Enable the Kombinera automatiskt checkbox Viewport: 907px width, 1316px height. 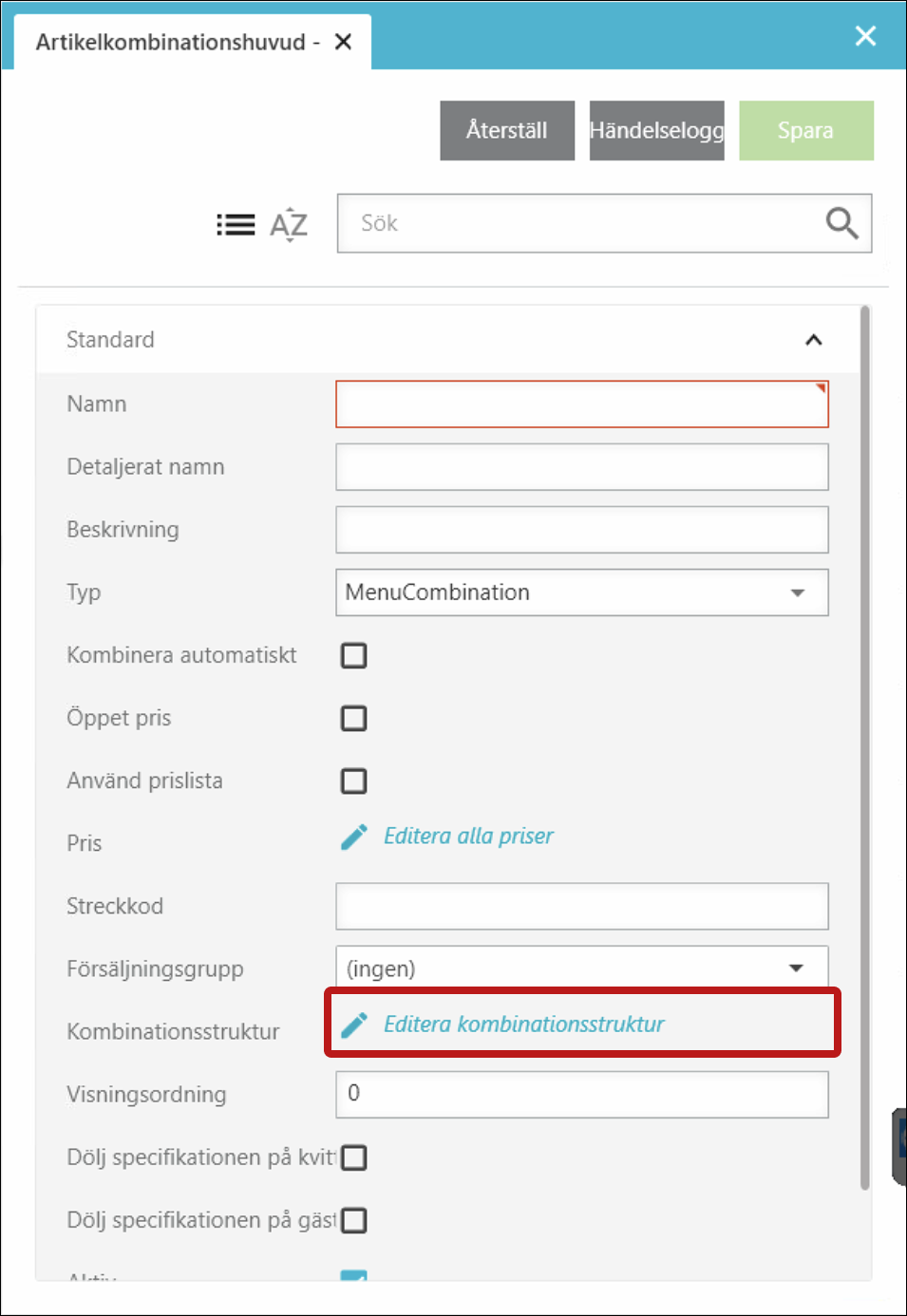coord(354,655)
